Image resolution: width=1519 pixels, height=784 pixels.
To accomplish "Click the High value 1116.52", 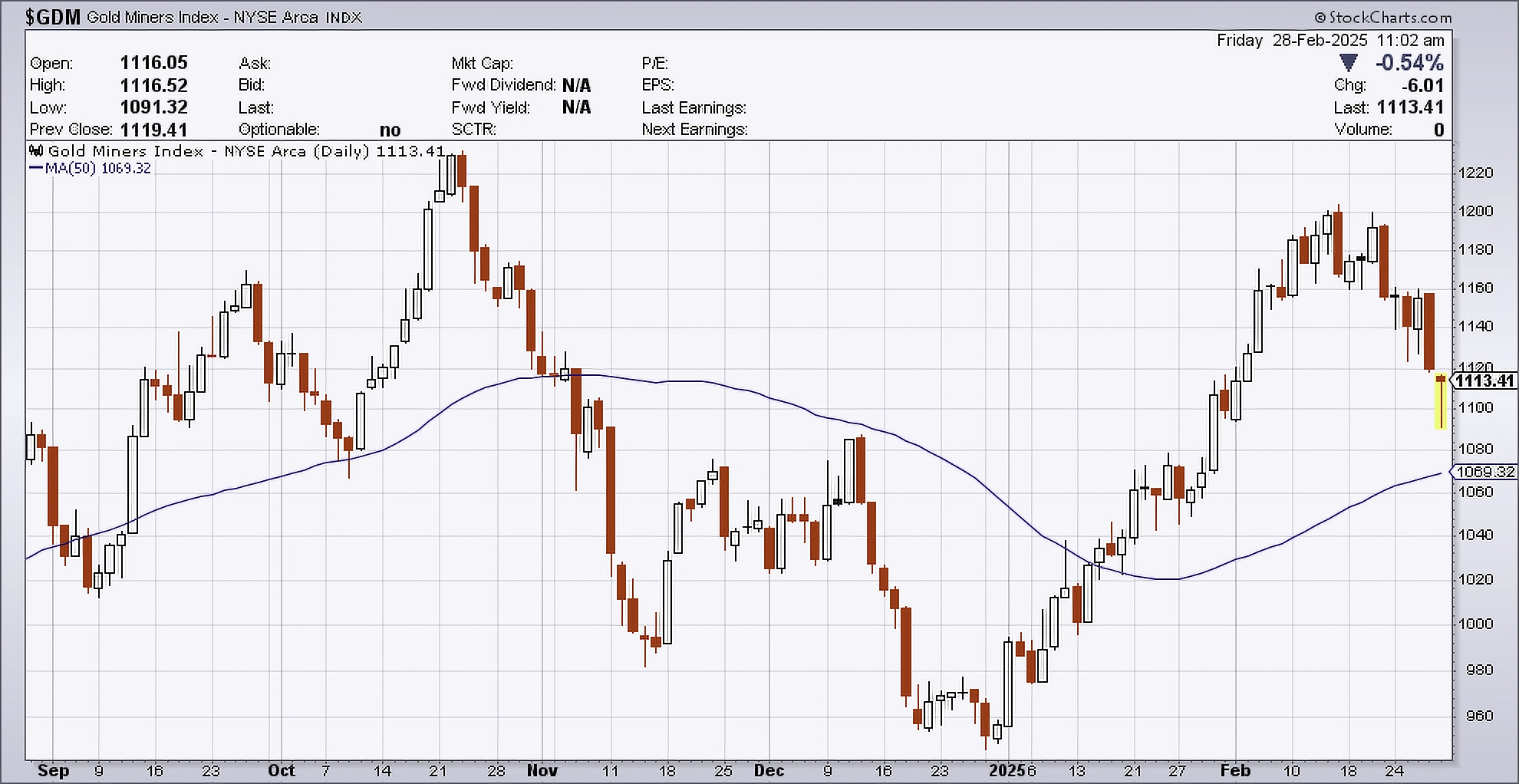I will click(x=153, y=85).
